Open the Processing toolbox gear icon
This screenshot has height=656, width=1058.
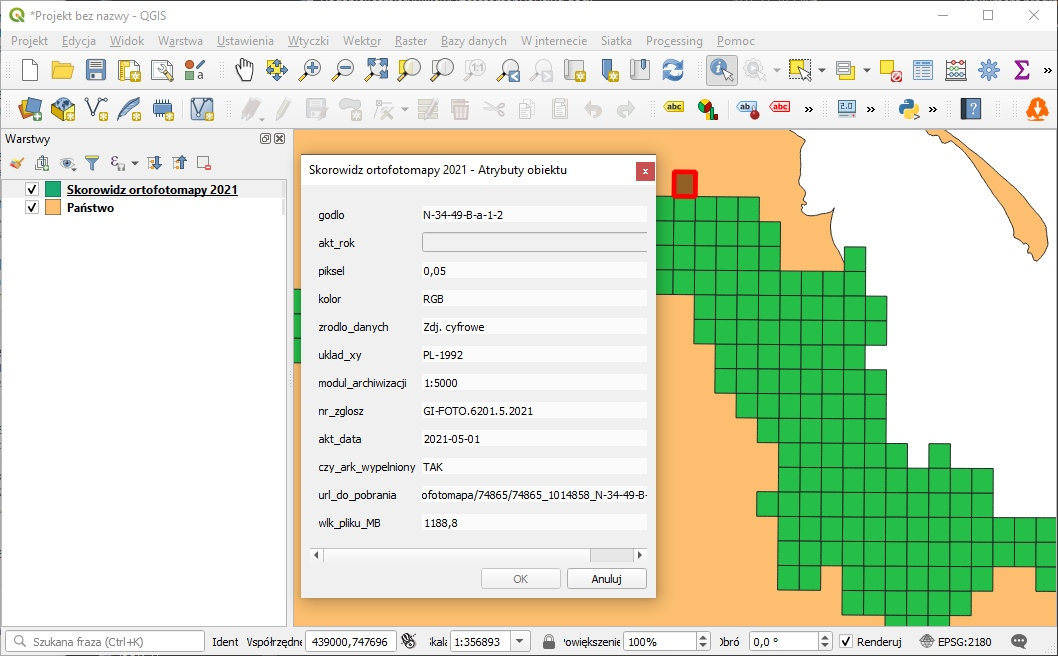pyautogui.click(x=989, y=70)
